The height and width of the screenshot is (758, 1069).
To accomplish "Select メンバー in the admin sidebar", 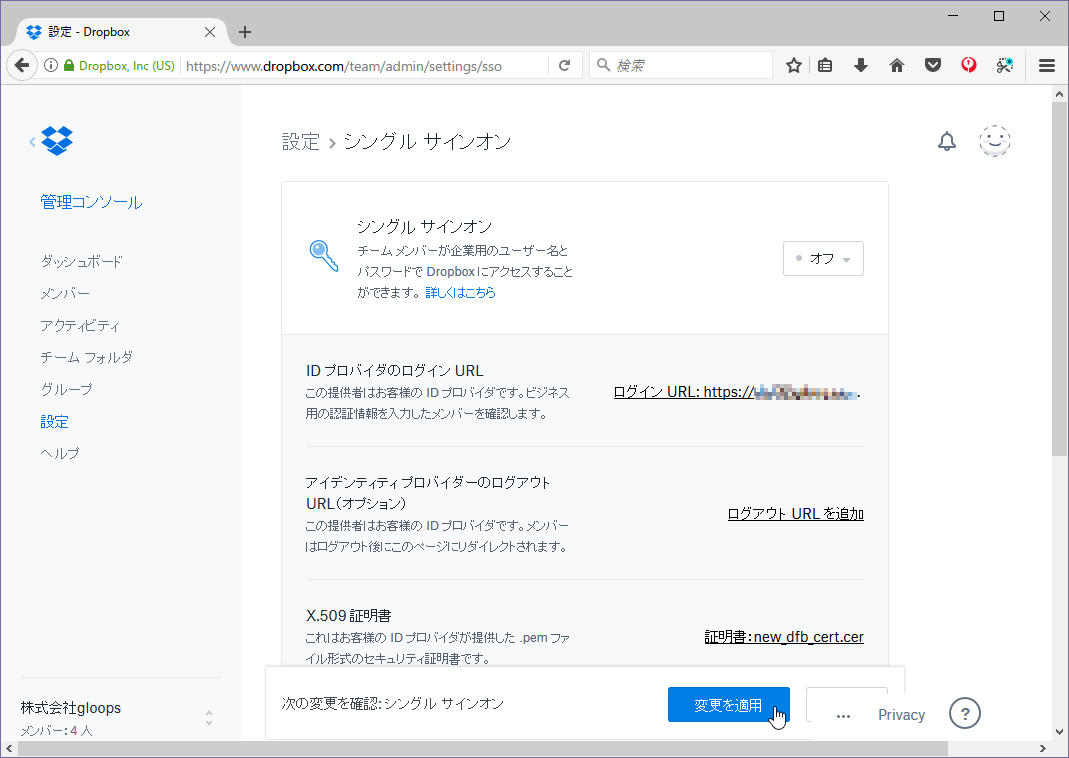I will click(65, 293).
